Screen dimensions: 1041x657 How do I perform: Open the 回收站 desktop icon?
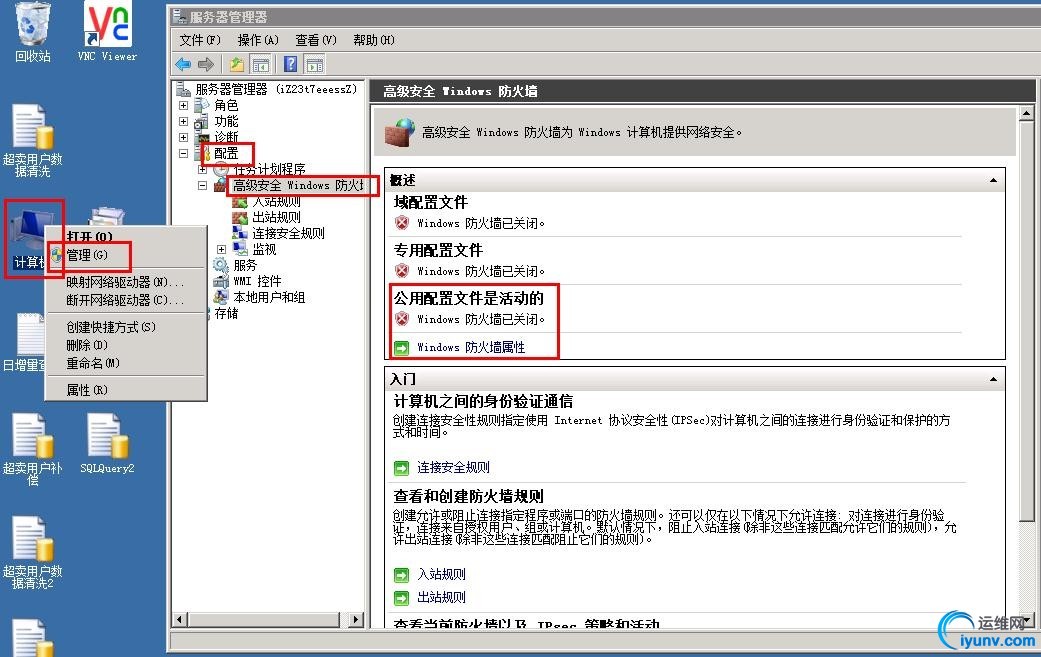(x=33, y=31)
